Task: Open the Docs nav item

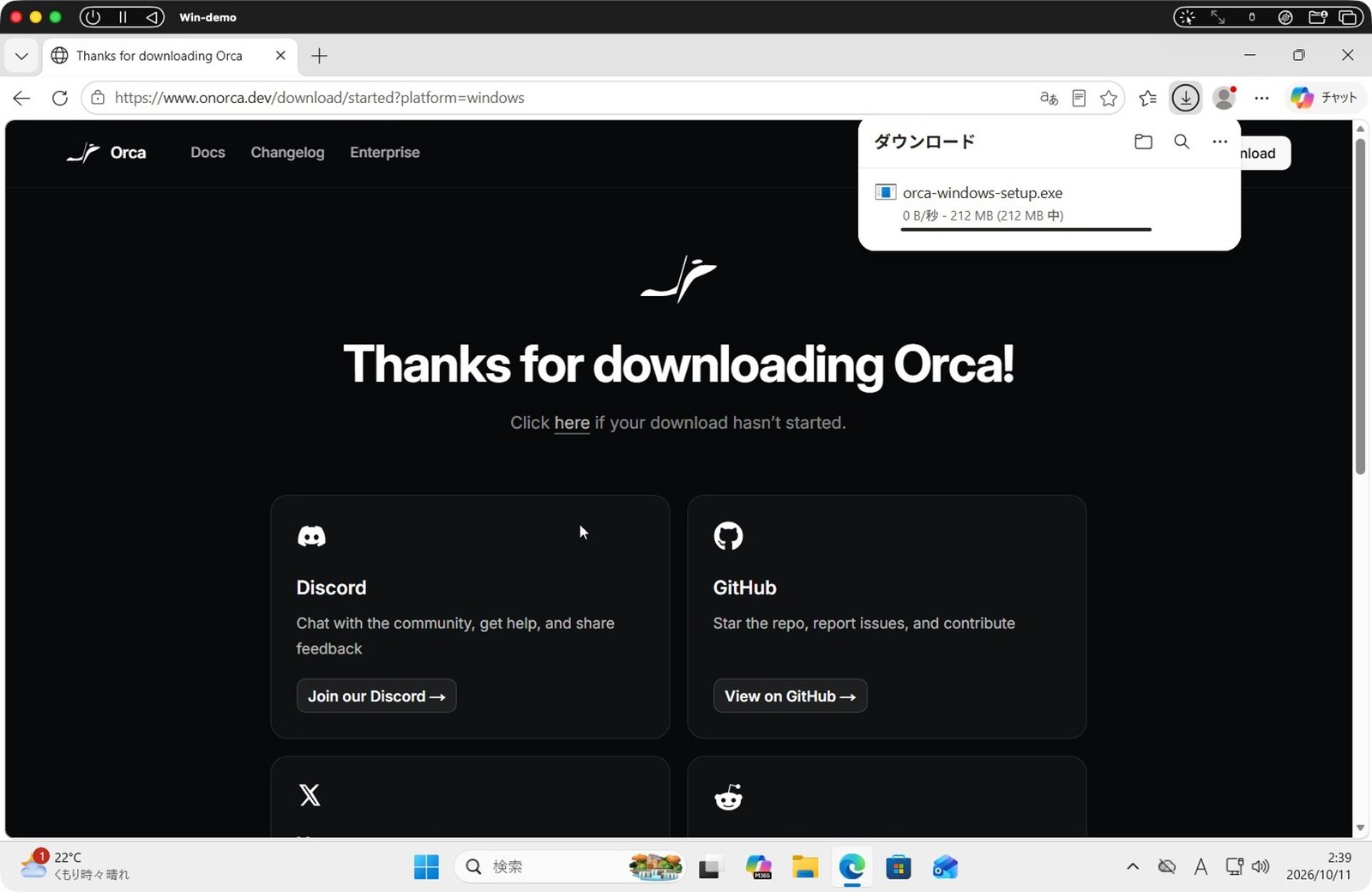Action: 208,153
